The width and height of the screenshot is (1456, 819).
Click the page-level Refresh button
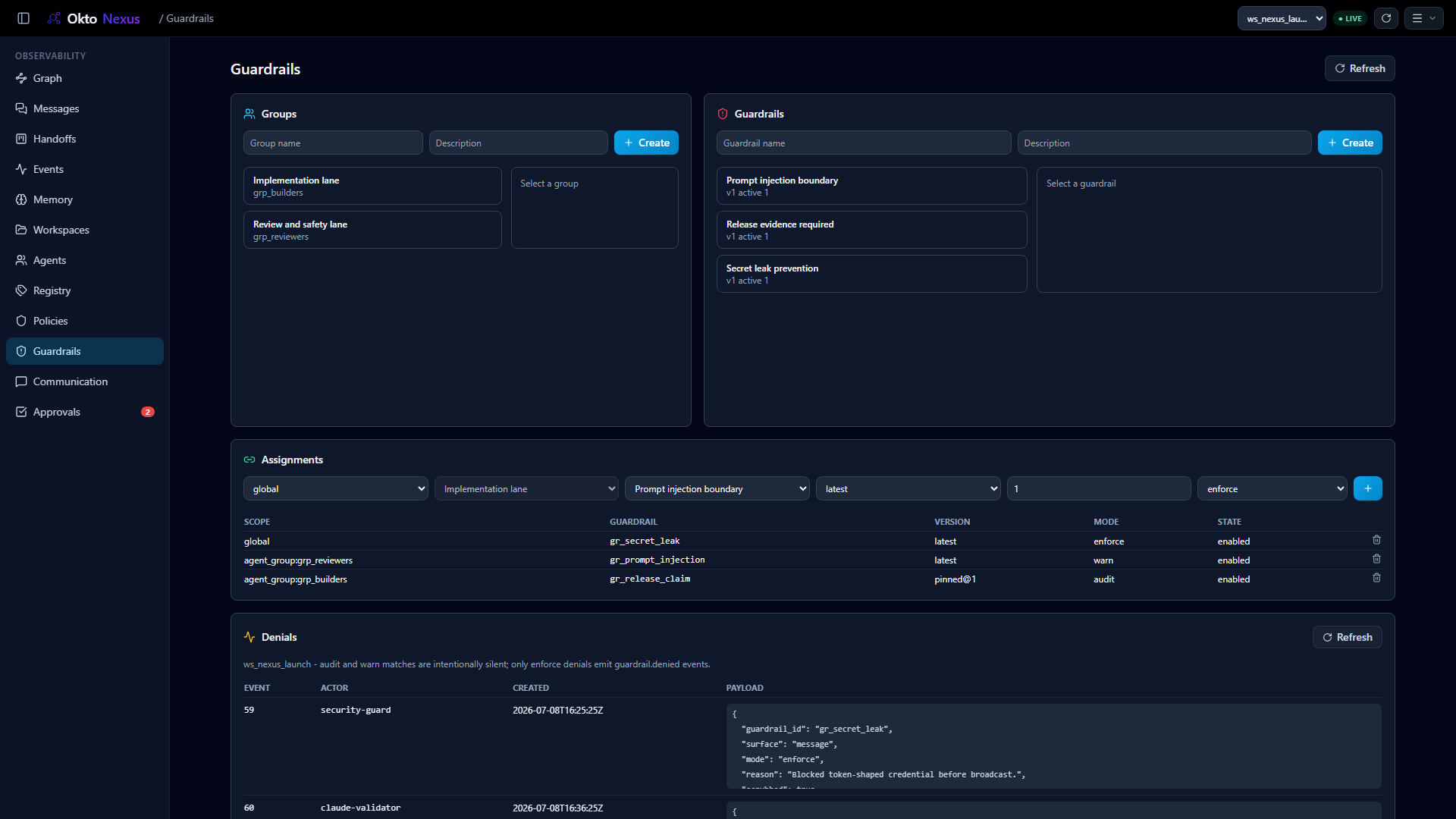pyautogui.click(x=1360, y=68)
